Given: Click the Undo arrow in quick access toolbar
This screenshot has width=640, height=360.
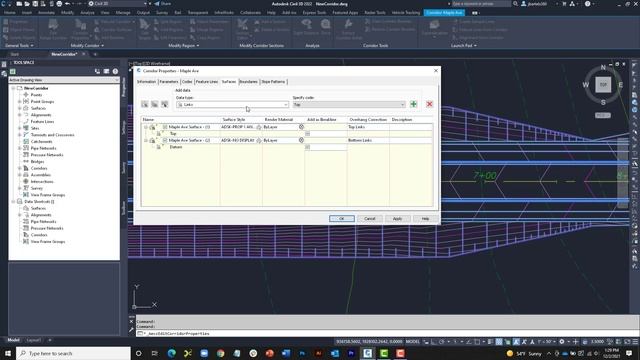Looking at the screenshot, I should (68, 4).
